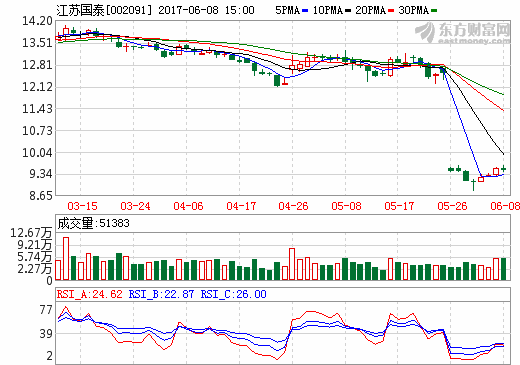Click the 5.74万 volume axis label

click(35, 257)
